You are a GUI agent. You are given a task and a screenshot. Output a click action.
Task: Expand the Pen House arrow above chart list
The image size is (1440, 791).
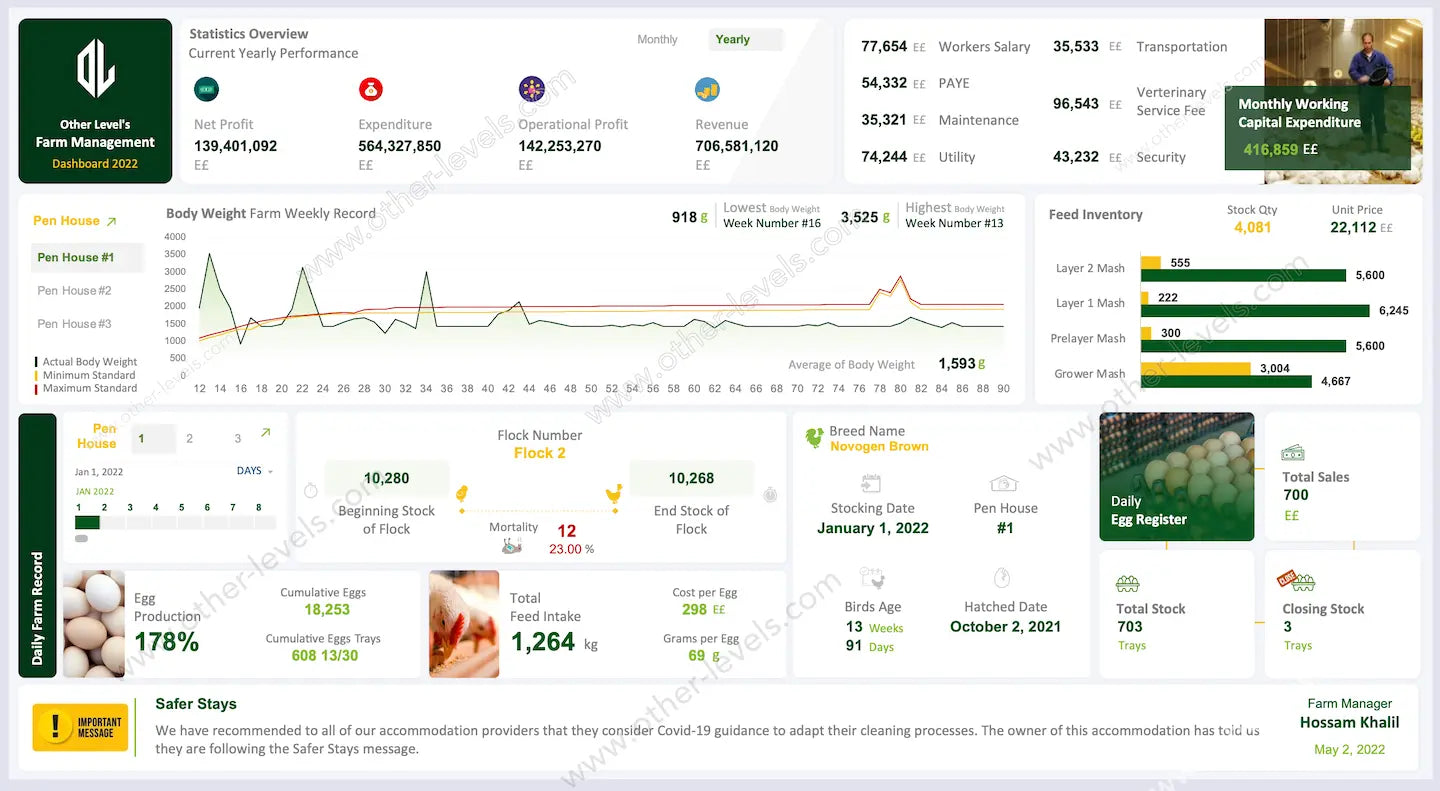click(111, 221)
